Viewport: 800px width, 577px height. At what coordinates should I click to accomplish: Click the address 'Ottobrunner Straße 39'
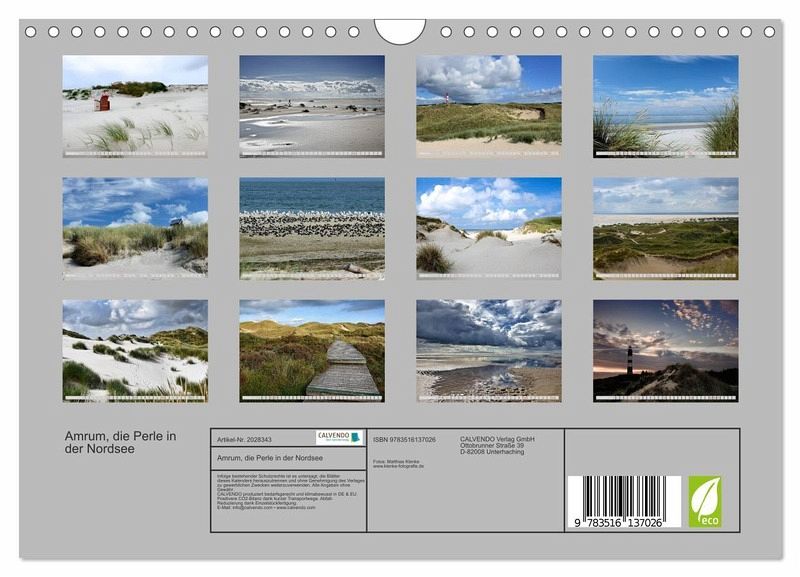(492, 445)
